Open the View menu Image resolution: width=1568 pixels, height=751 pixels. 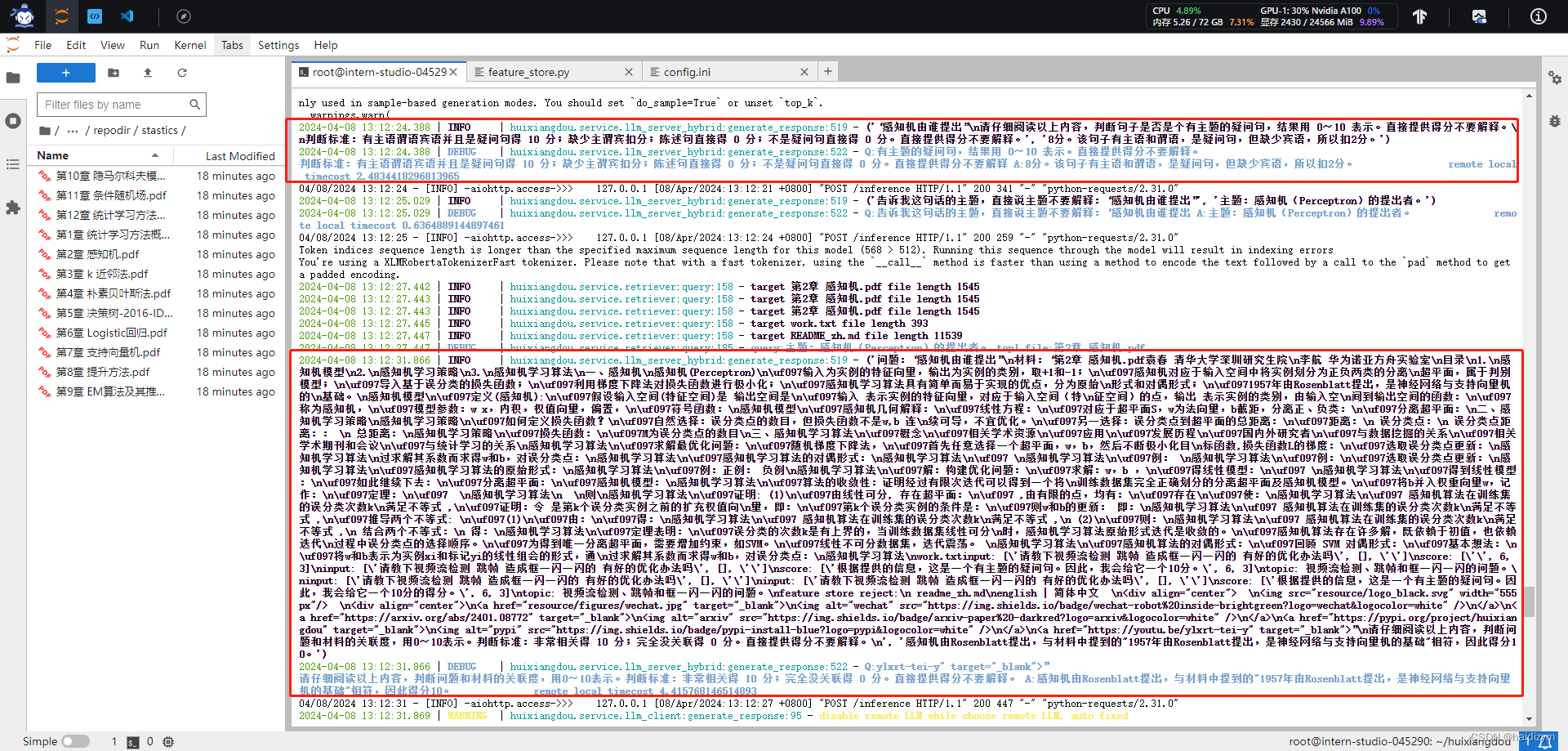(x=113, y=45)
